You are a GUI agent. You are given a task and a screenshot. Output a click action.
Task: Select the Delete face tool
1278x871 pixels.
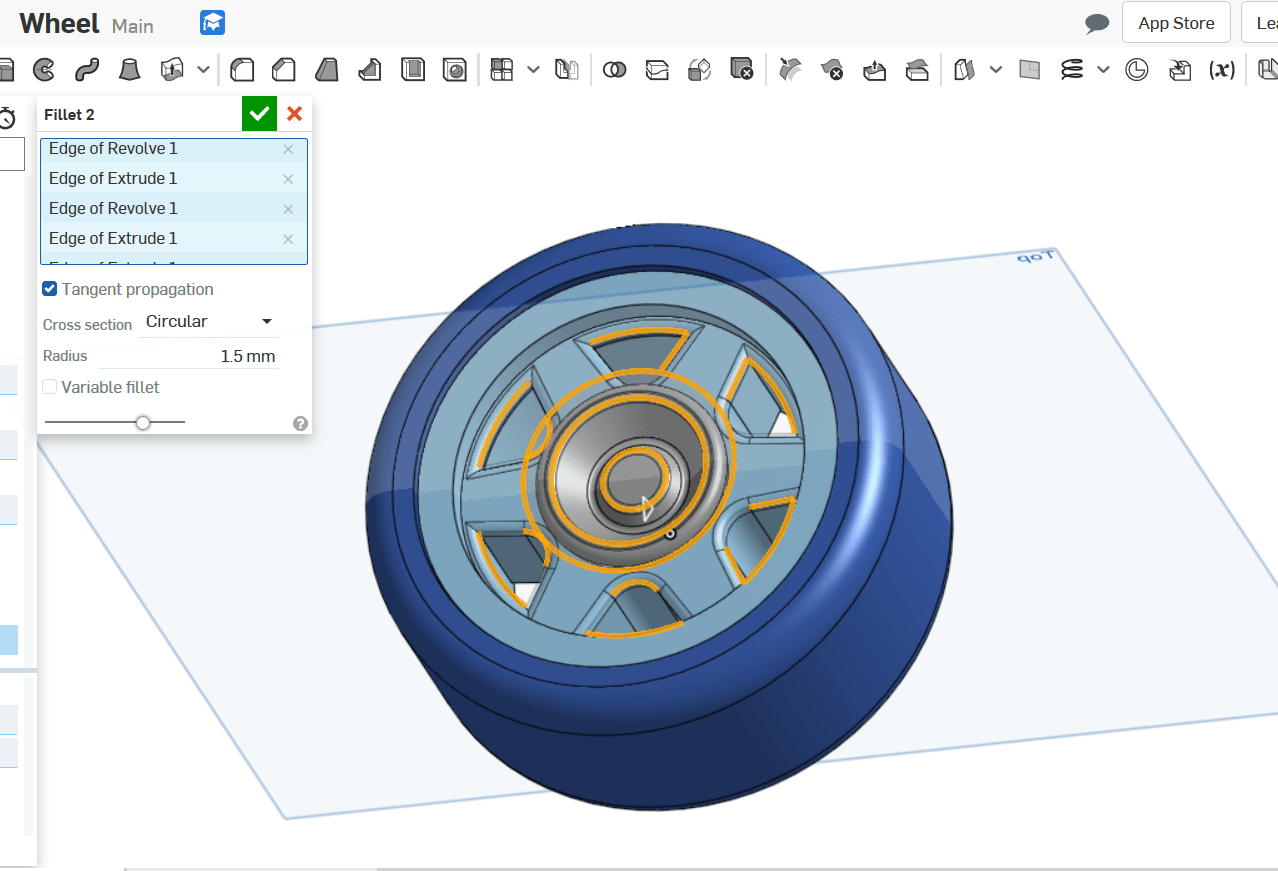pyautogui.click(x=832, y=69)
